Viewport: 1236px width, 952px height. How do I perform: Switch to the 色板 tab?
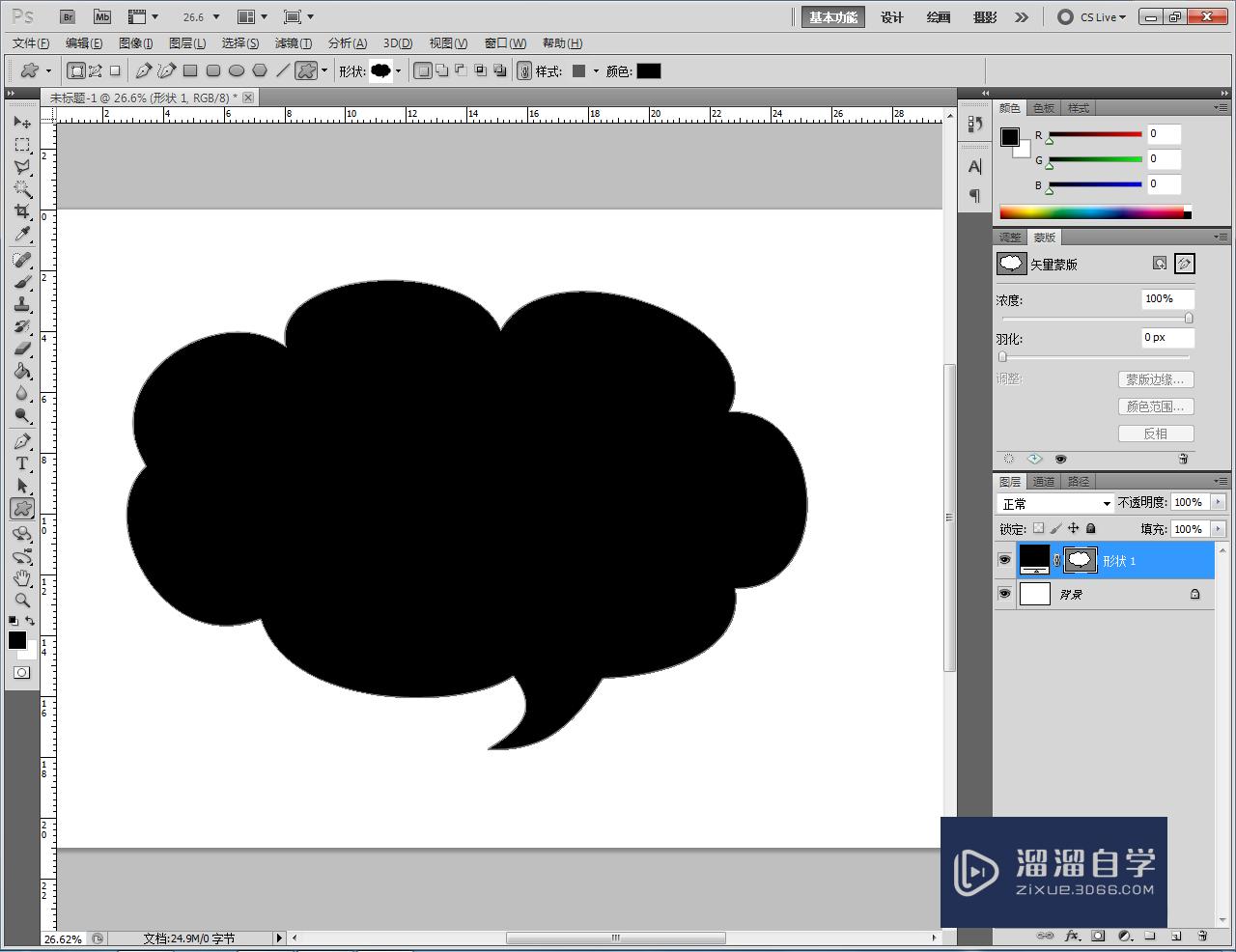pyautogui.click(x=1044, y=108)
